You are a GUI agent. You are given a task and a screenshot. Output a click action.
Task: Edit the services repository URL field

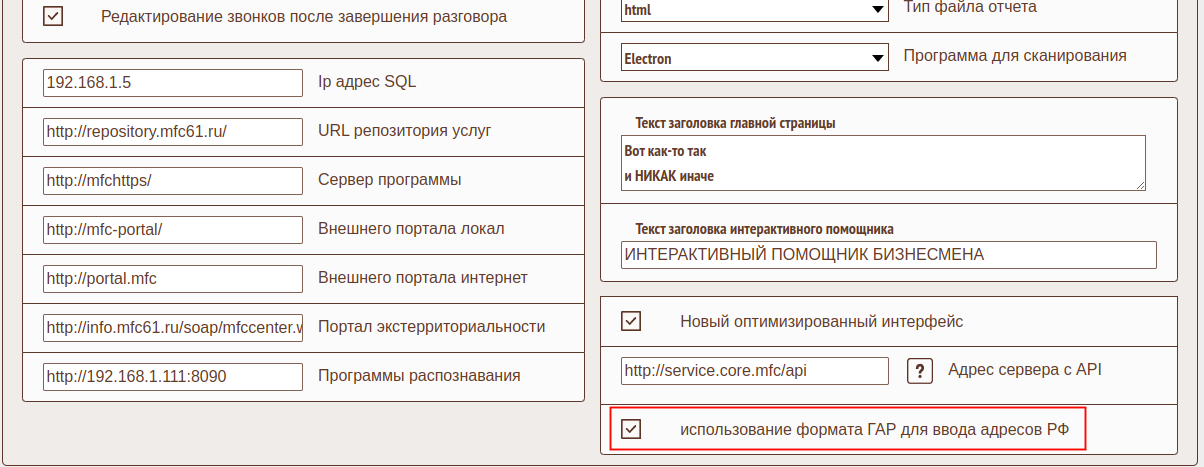click(x=172, y=131)
